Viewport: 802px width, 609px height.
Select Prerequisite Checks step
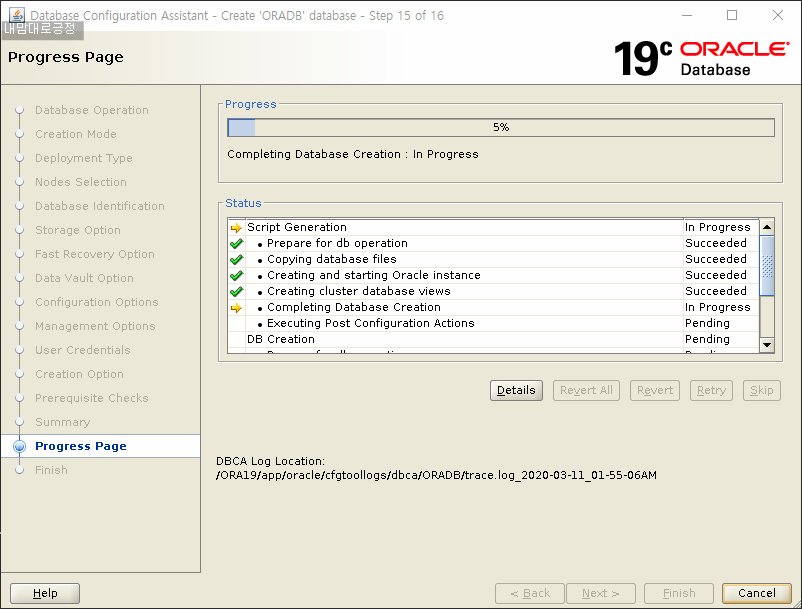pyautogui.click(x=92, y=398)
